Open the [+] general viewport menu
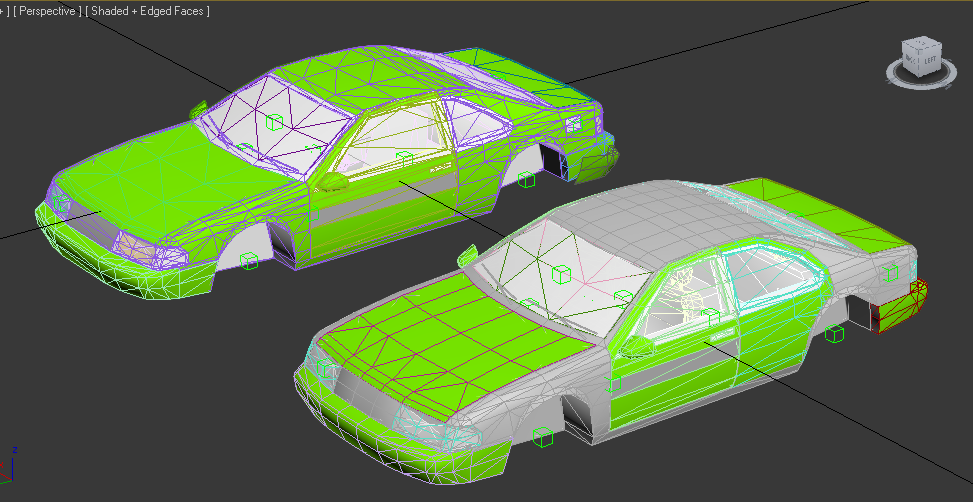This screenshot has width=974, height=502. tap(4, 11)
